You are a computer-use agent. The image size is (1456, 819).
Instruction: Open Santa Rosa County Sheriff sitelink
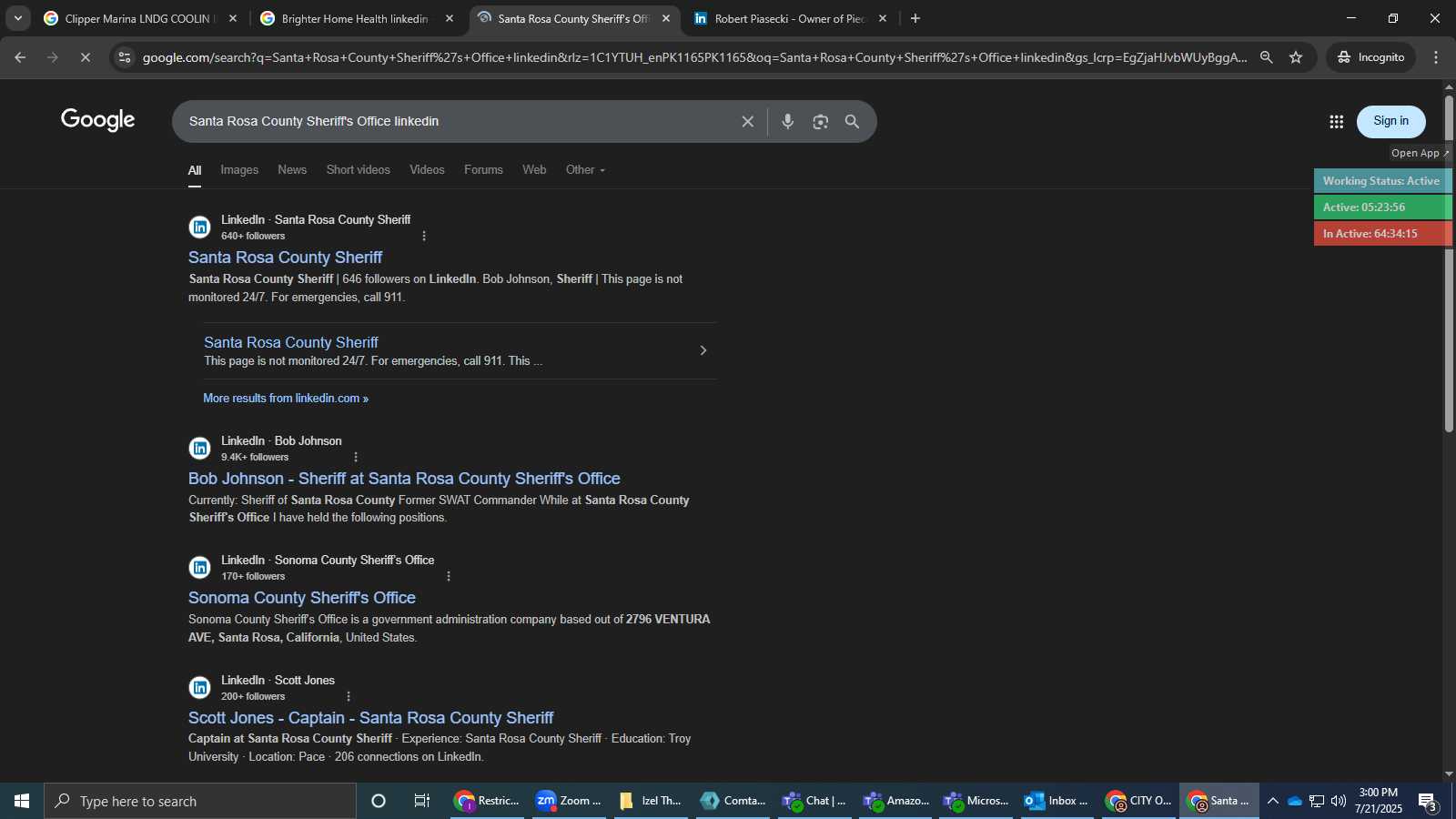point(291,342)
